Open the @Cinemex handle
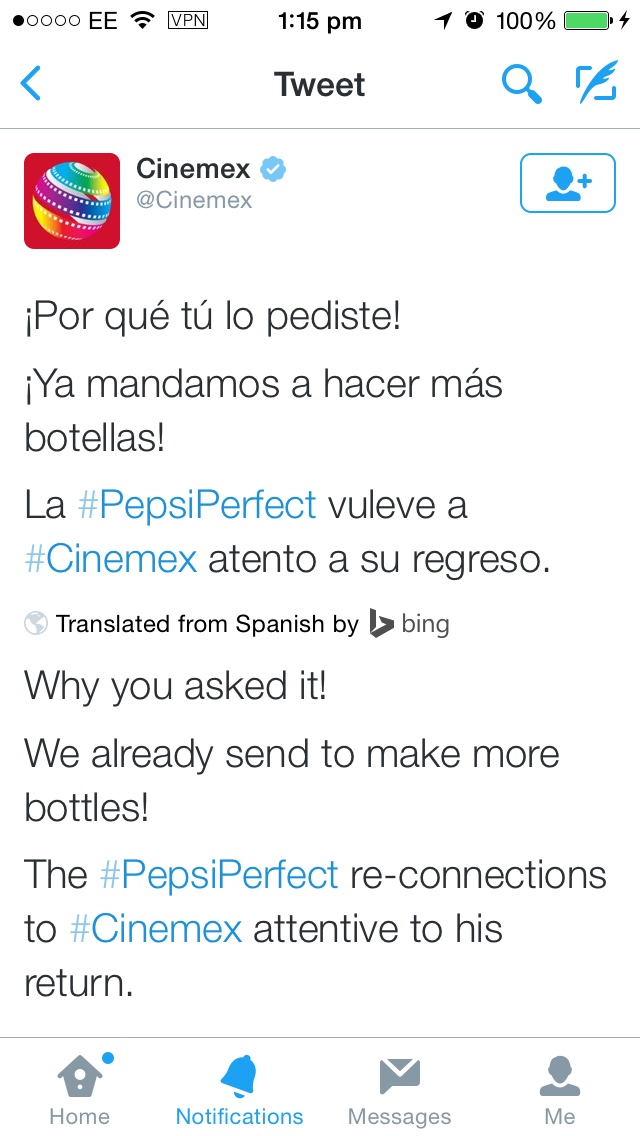Image resolution: width=640 pixels, height=1136 pixels. click(194, 200)
